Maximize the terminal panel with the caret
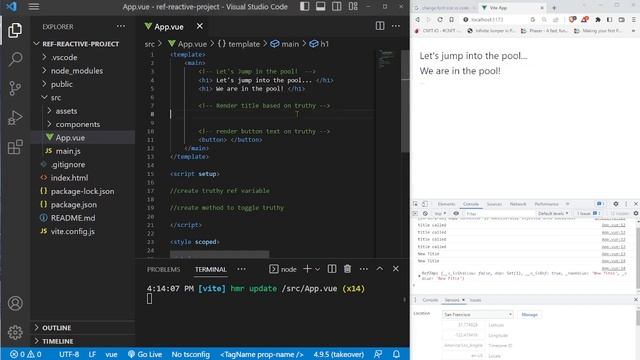Screen dimensions: 640x360 (x=380, y=269)
